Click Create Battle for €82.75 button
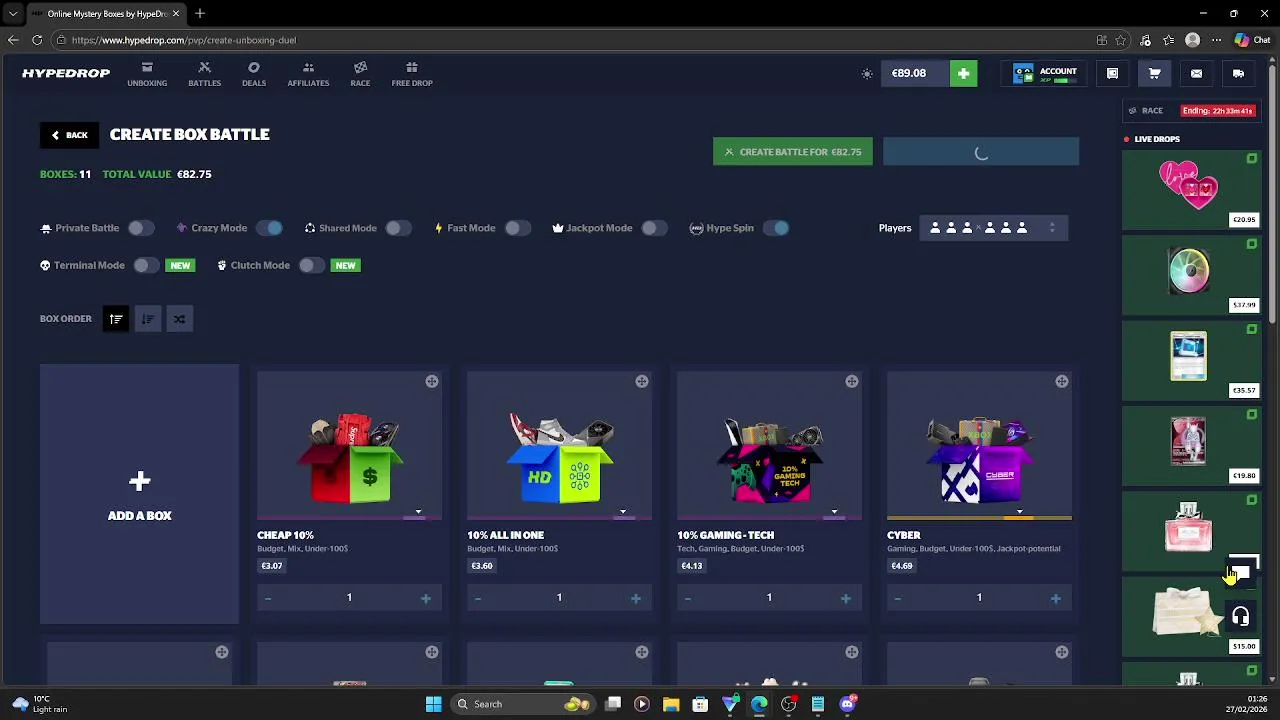The height and width of the screenshot is (720, 1280). click(x=792, y=152)
